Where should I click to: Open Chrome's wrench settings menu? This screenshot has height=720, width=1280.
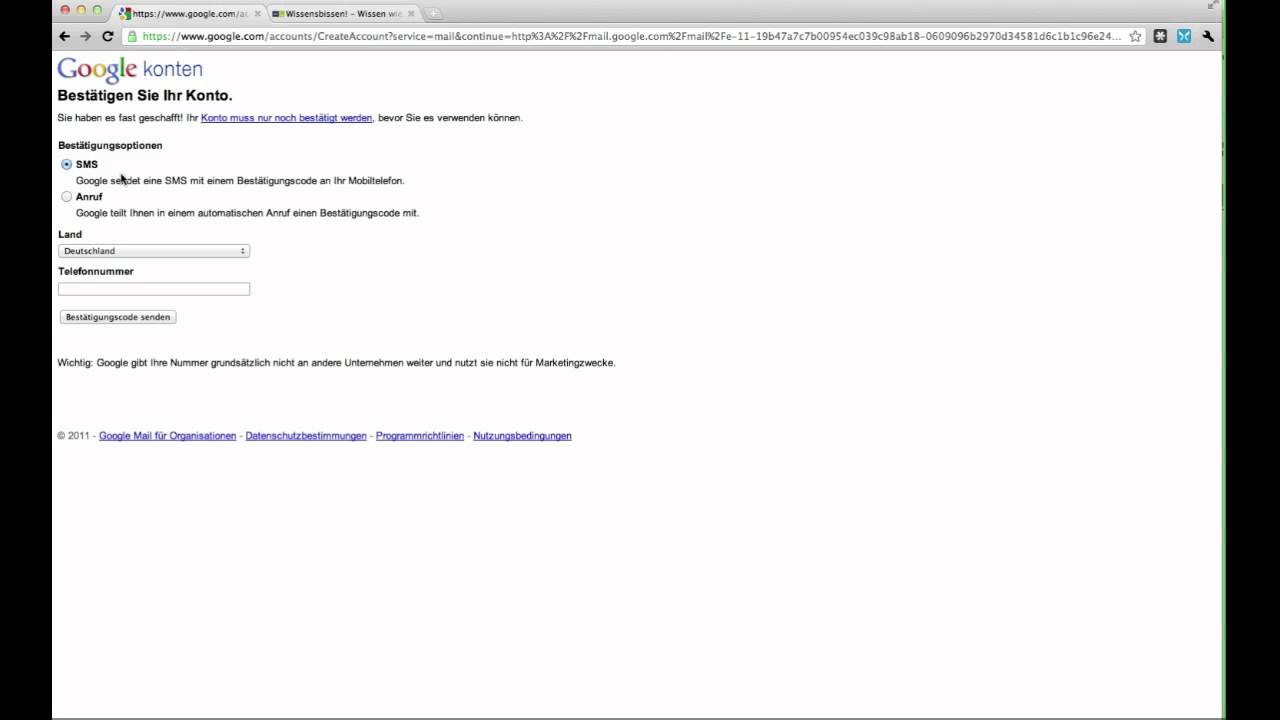1208,36
